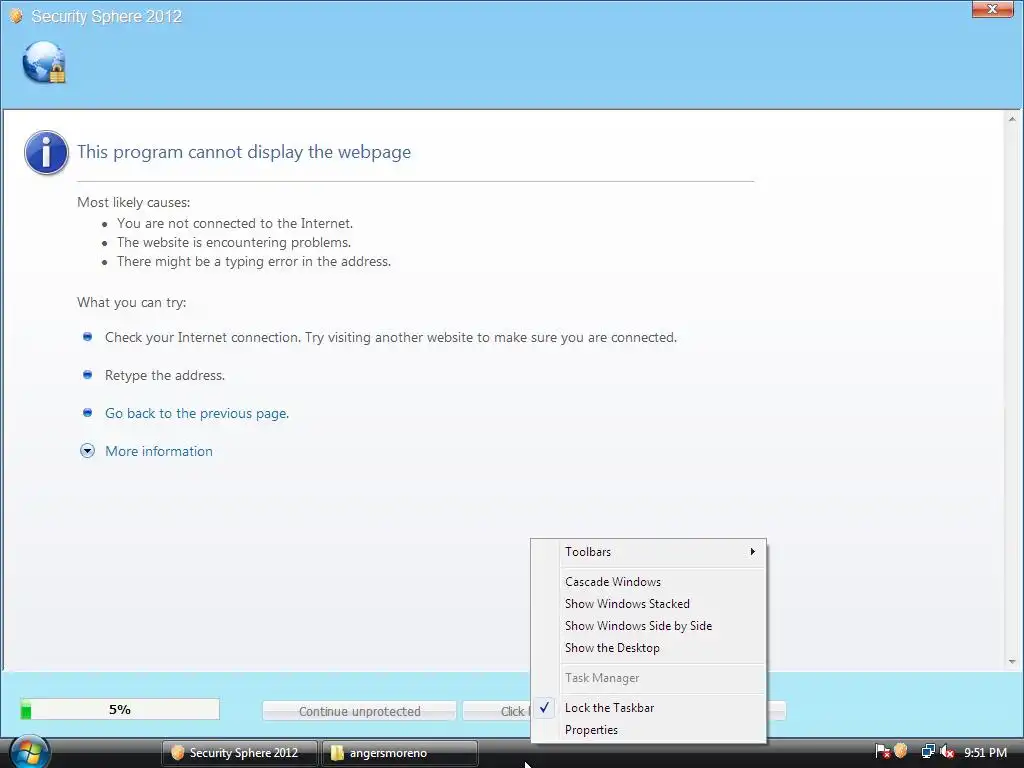Click text The website is encountering problems

(x=234, y=242)
